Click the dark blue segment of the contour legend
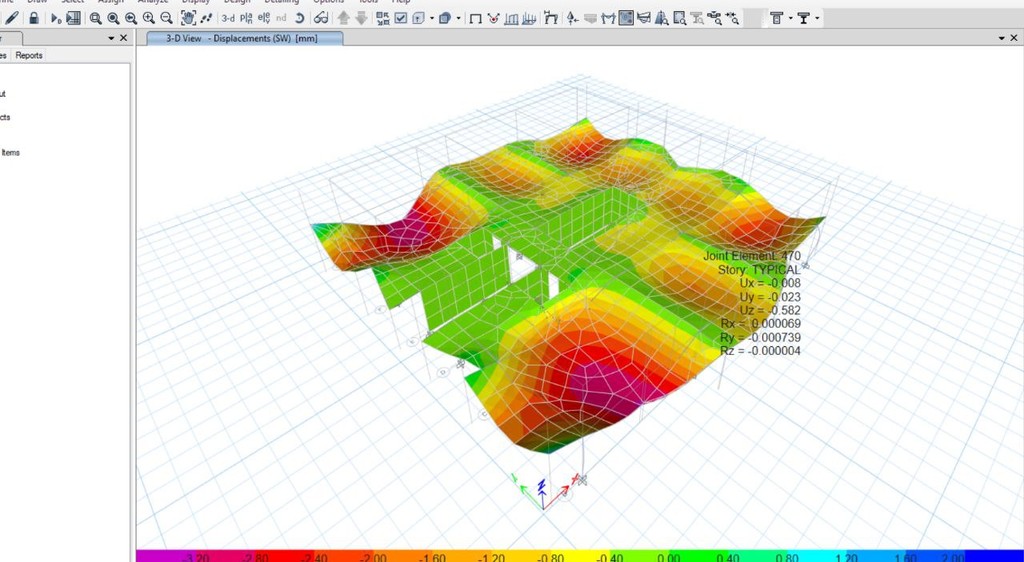 point(994,557)
